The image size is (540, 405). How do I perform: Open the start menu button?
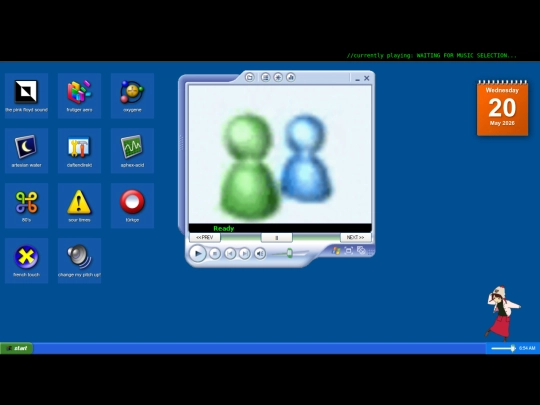pos(17,348)
